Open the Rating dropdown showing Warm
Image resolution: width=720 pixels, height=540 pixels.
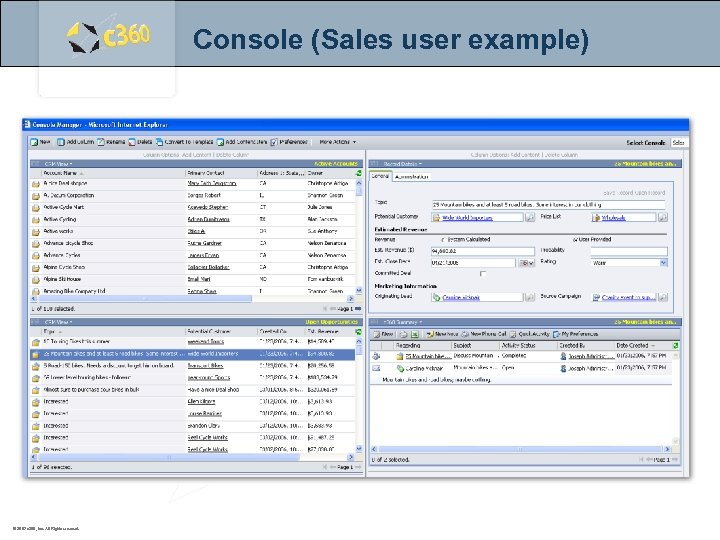point(663,263)
